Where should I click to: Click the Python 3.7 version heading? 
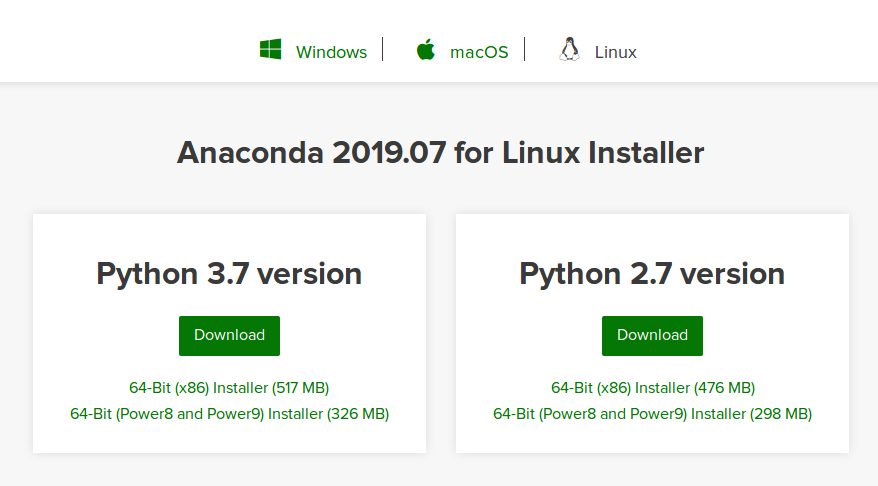(229, 273)
